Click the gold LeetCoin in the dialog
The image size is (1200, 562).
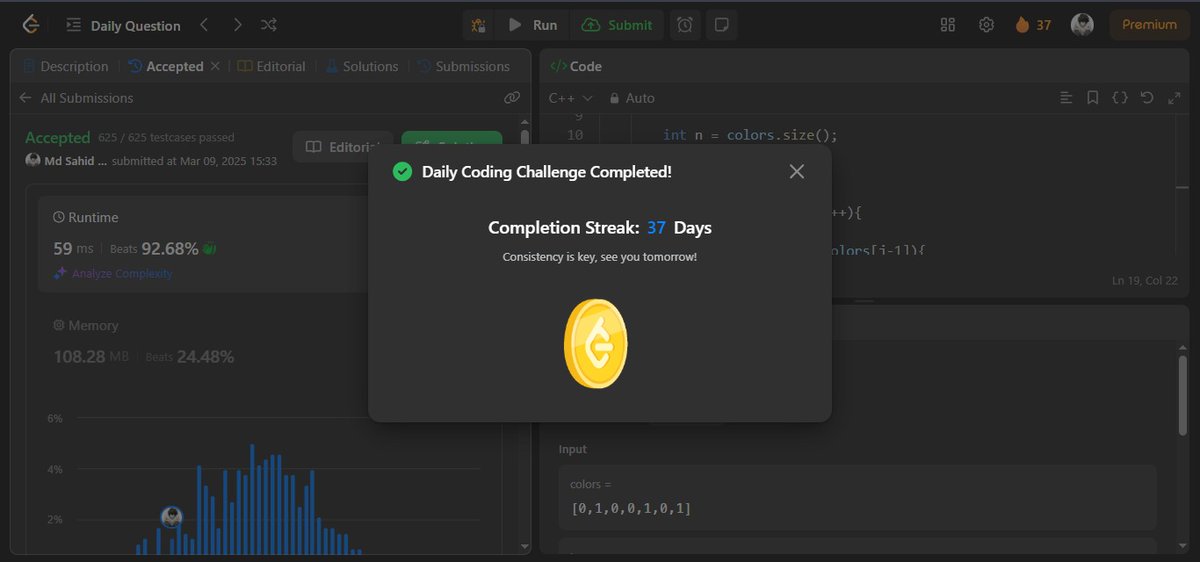[x=596, y=344]
